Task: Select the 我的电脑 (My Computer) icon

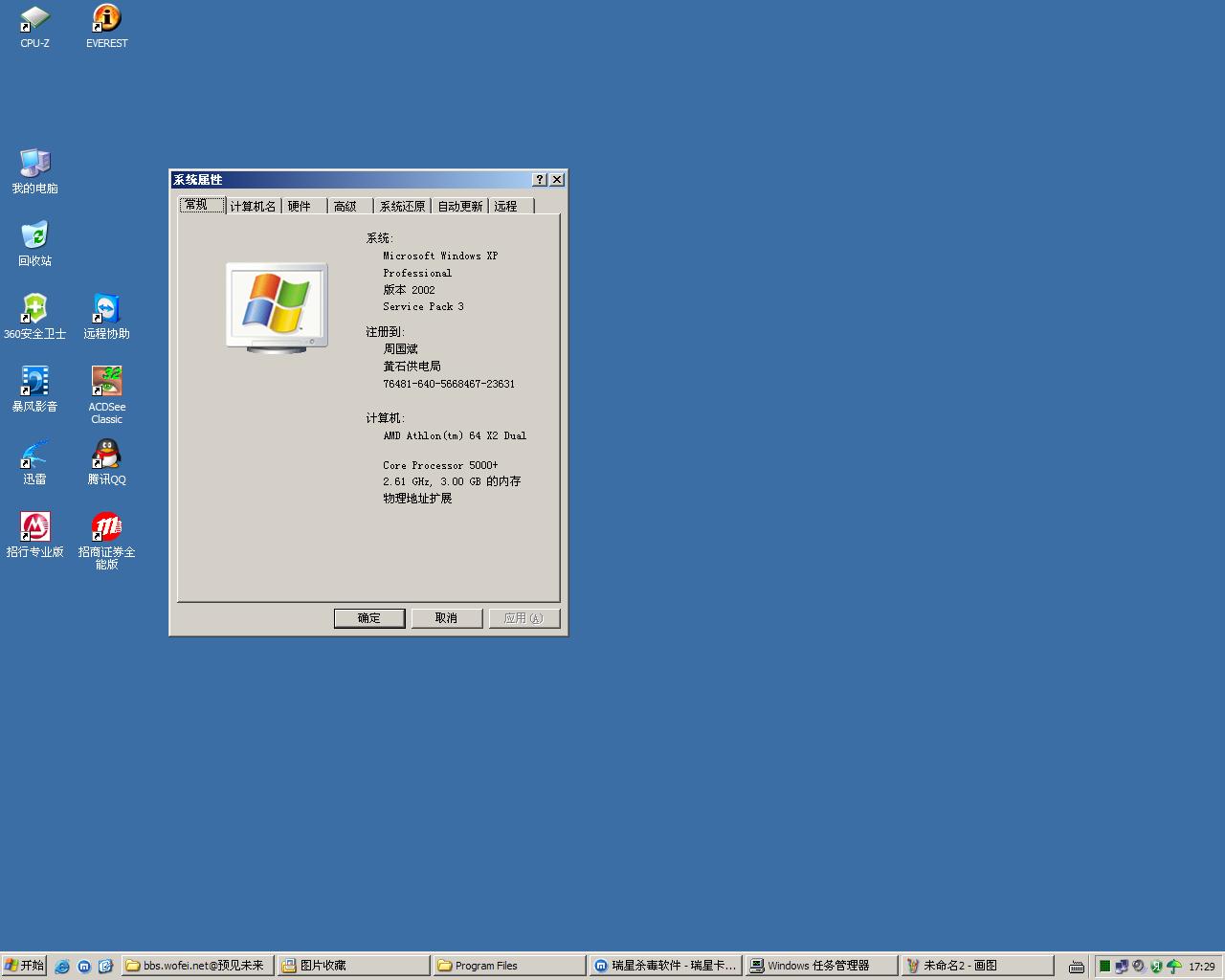Action: (34, 171)
